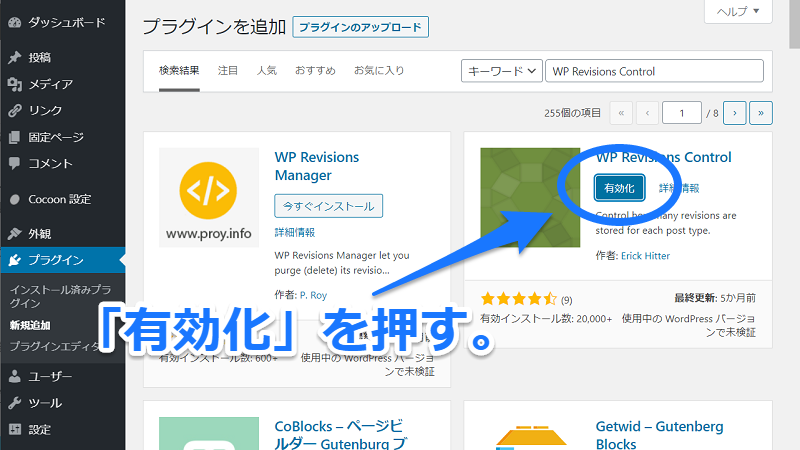
Task: Click プラグインのアップロード button
Action: pos(360,27)
